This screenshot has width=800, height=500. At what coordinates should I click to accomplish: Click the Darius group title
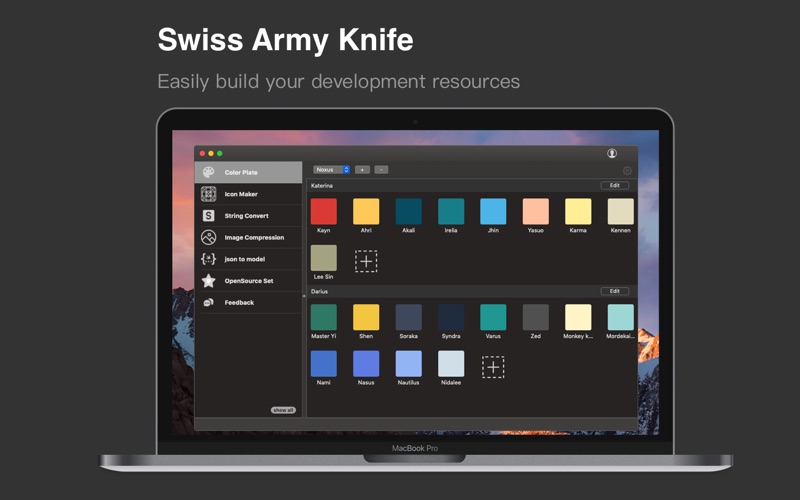319,291
